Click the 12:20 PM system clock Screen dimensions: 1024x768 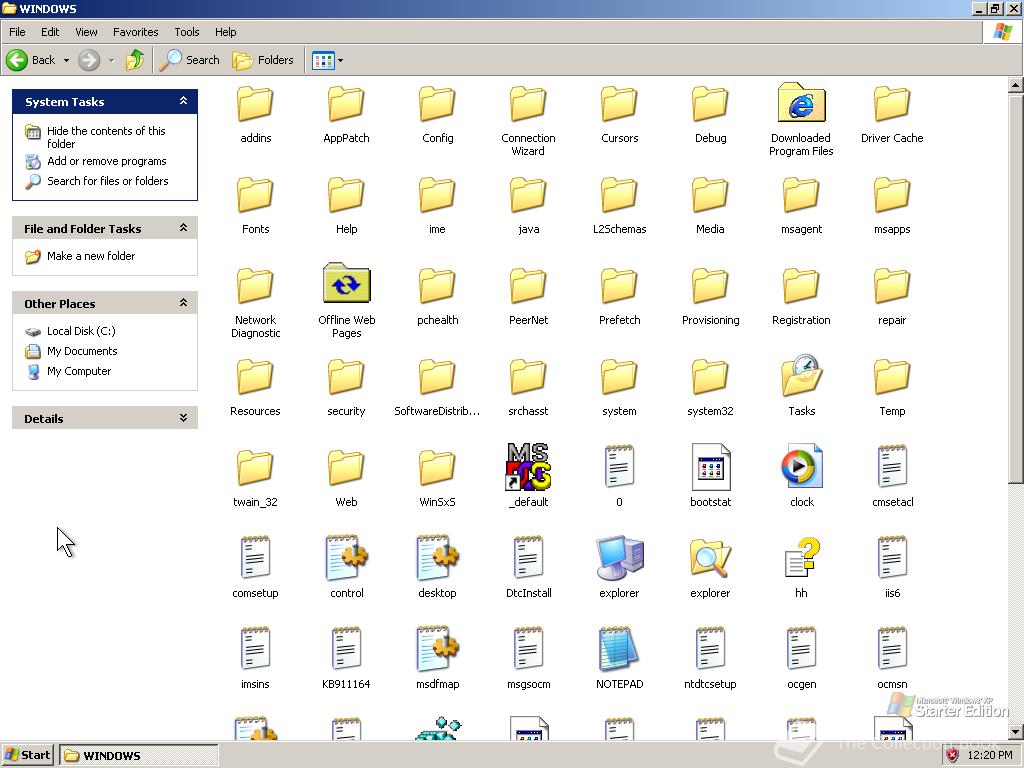pos(990,756)
